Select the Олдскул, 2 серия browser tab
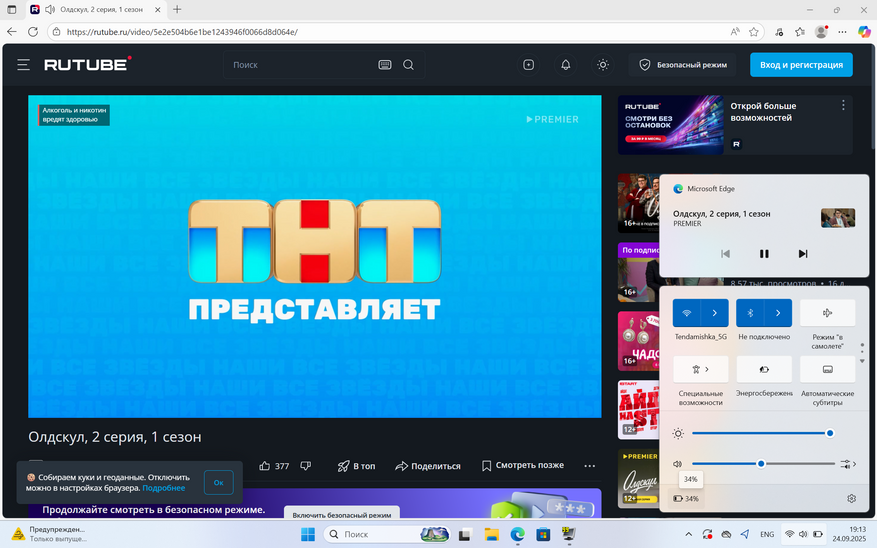This screenshot has height=548, width=877. point(95,10)
